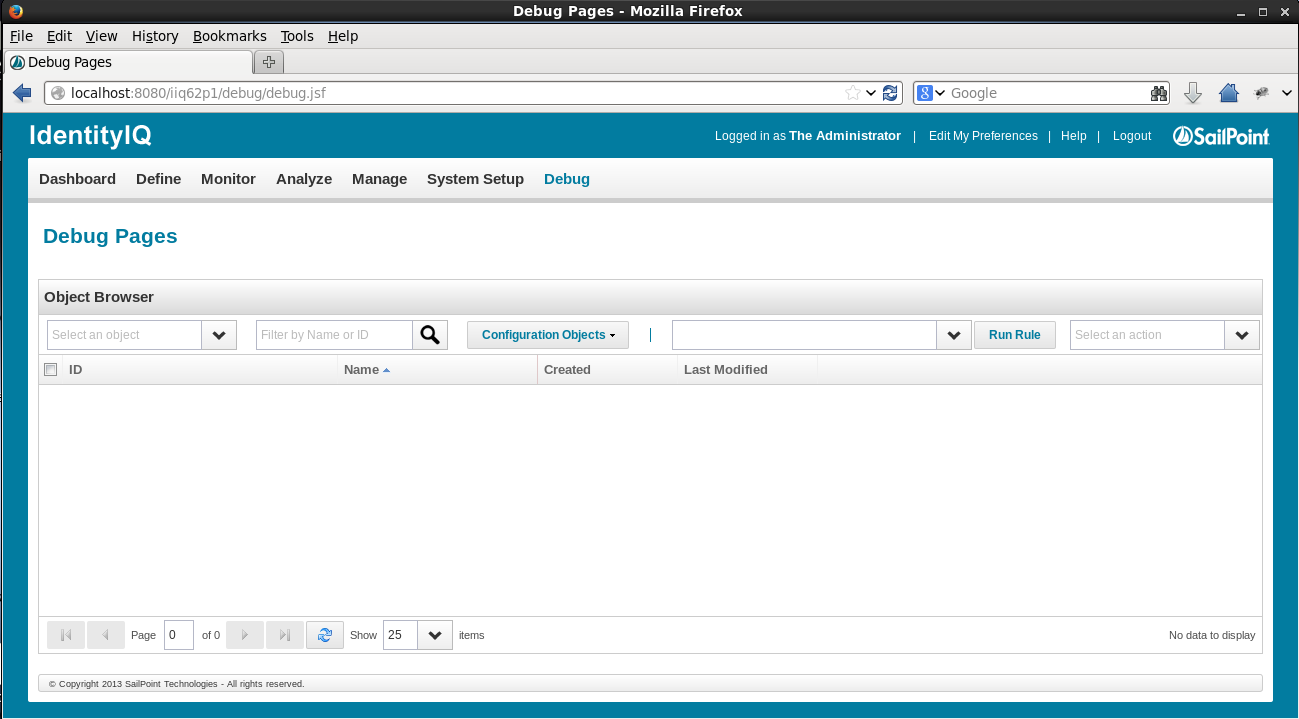This screenshot has width=1299, height=719.
Task: Click the grid refresh icon in pager
Action: 324,635
